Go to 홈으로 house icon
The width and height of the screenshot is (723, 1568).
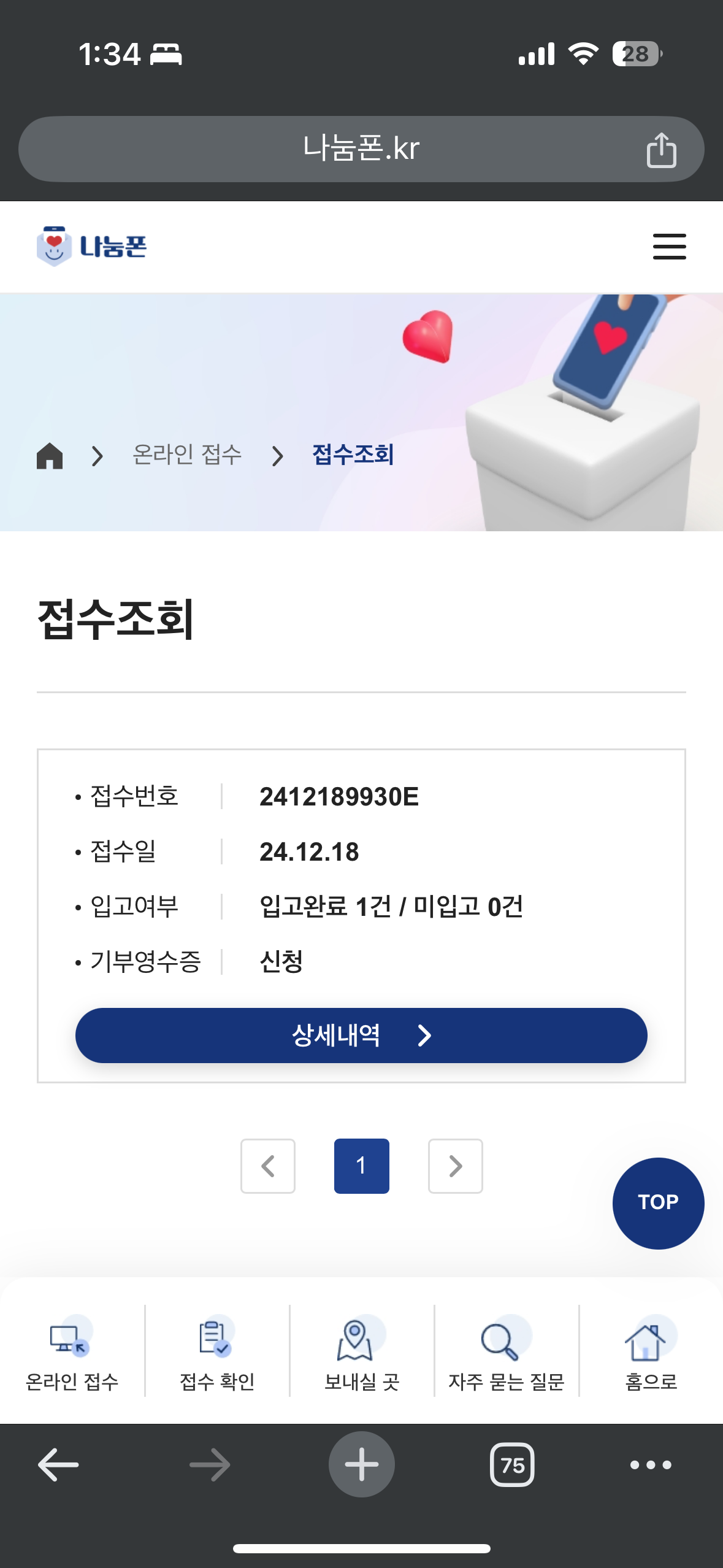[651, 1353]
